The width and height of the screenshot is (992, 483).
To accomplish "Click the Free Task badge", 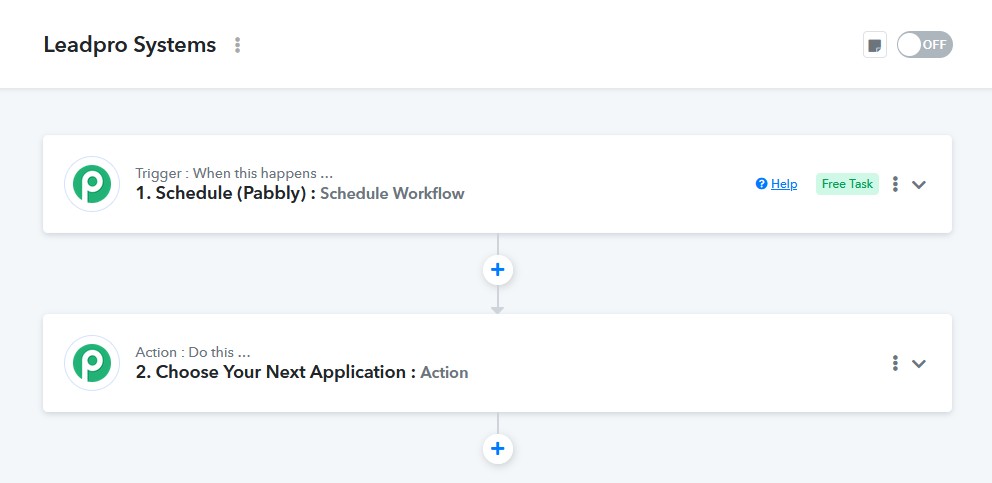I will coord(847,184).
